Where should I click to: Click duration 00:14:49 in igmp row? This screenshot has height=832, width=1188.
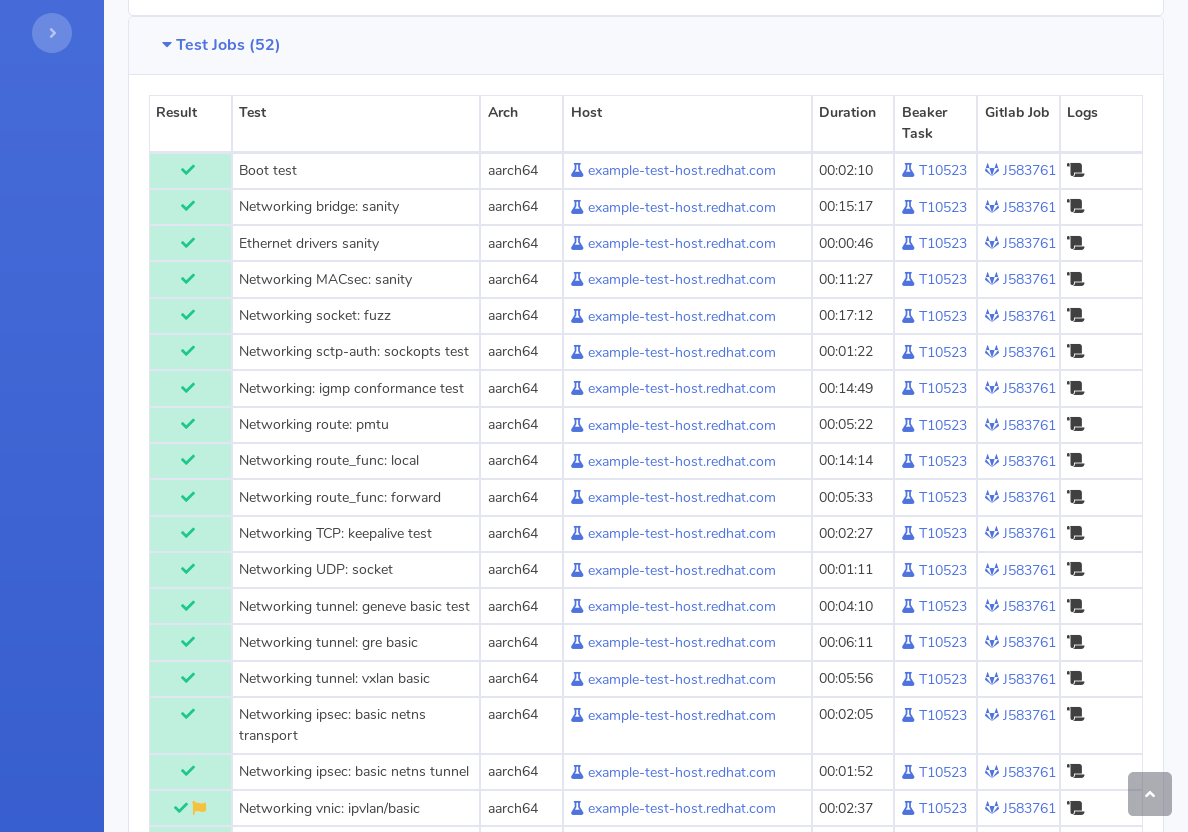846,388
